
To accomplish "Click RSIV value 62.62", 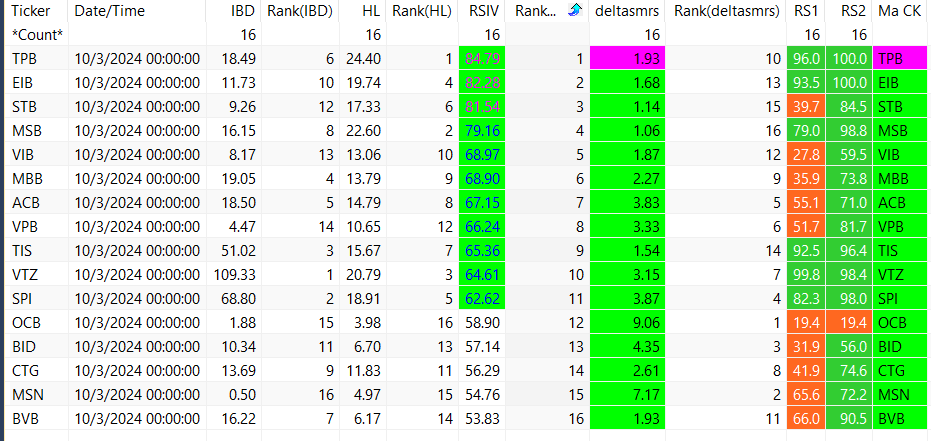I will click(x=482, y=299).
